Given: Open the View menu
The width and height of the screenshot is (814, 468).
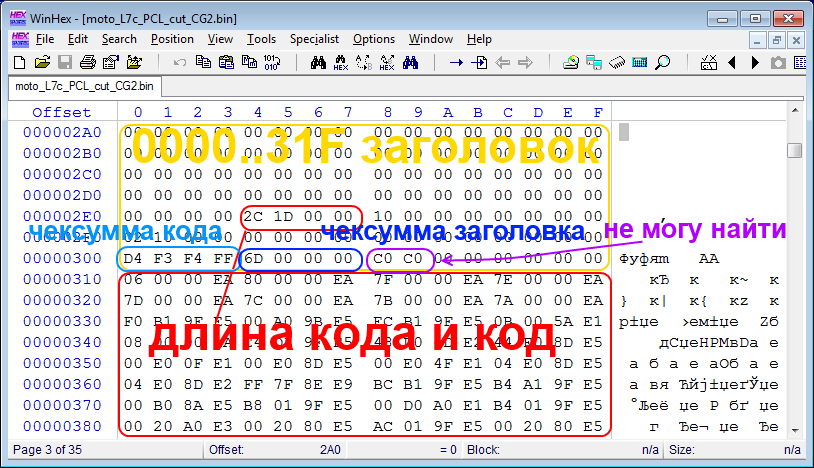Looking at the screenshot, I should tap(220, 39).
